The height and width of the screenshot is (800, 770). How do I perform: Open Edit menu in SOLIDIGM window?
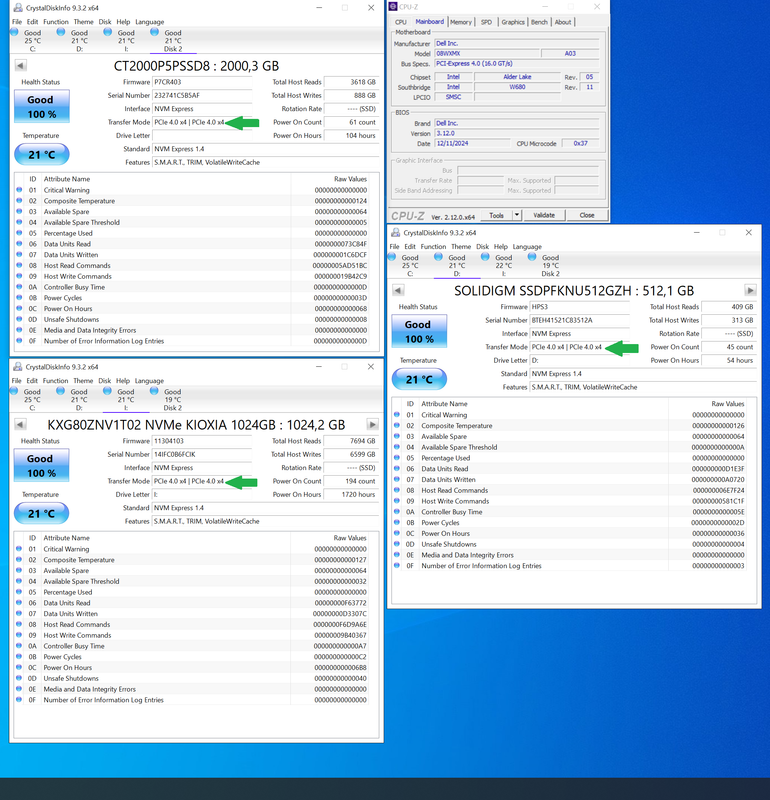tap(410, 246)
